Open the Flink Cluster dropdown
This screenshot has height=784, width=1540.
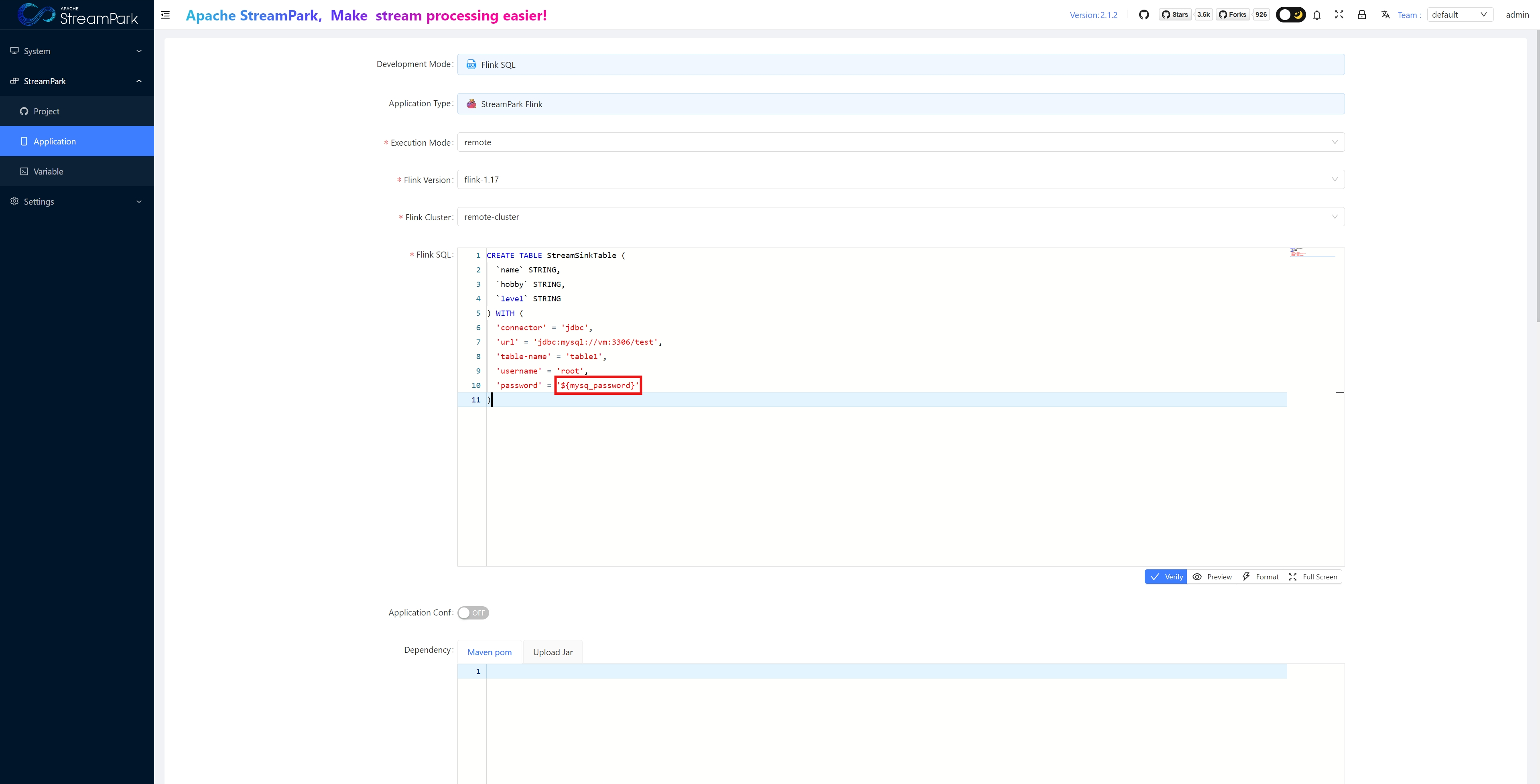click(x=900, y=217)
